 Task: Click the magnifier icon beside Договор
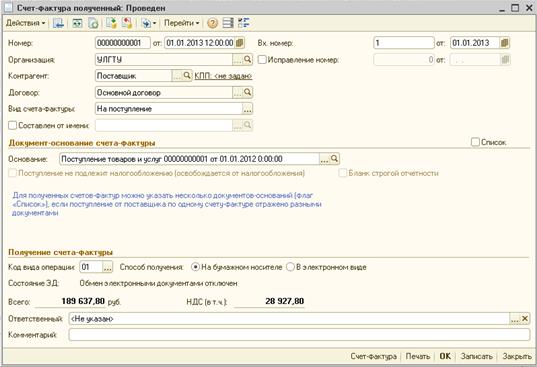coord(248,92)
